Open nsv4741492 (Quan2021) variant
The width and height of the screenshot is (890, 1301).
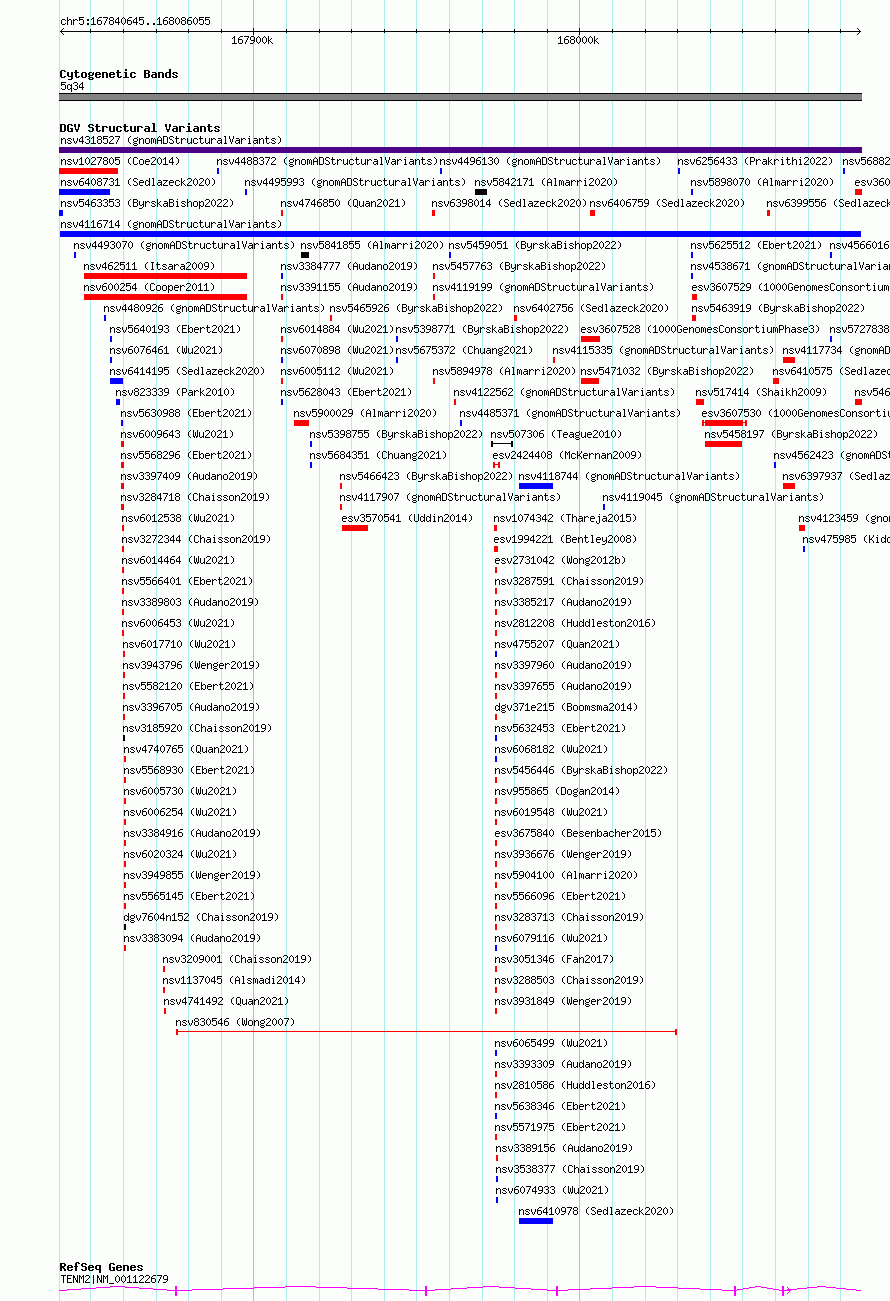tap(226, 1001)
